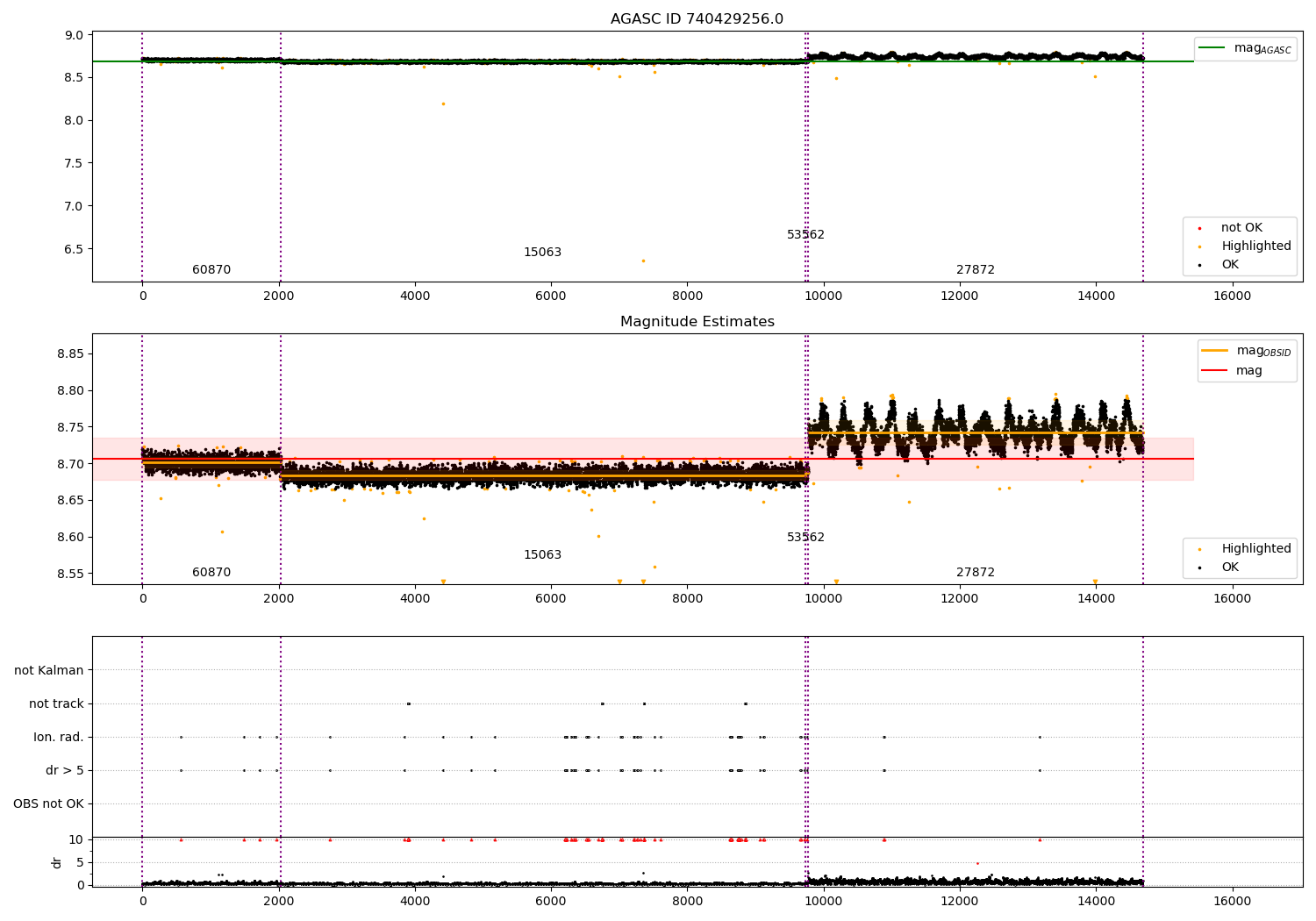Click the 6.5 y-axis tick label
The width and height of the screenshot is (1316, 921).
(75, 250)
